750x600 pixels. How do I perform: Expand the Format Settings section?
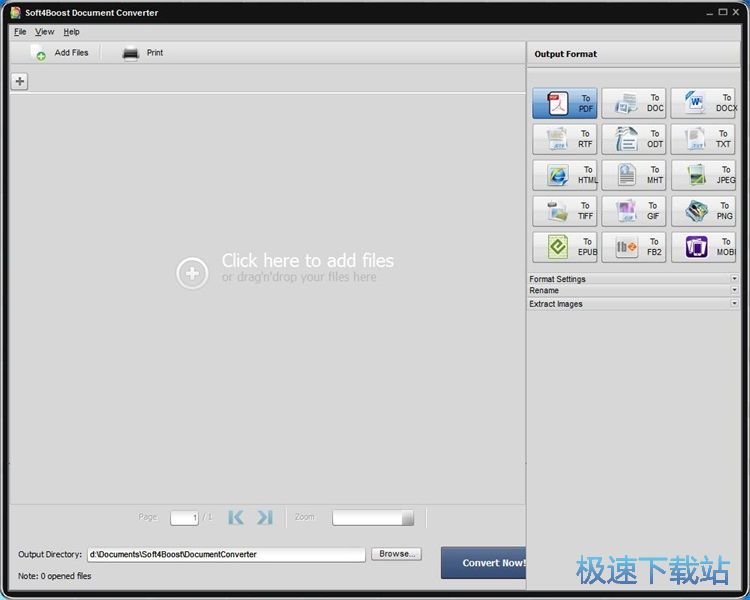pos(633,278)
